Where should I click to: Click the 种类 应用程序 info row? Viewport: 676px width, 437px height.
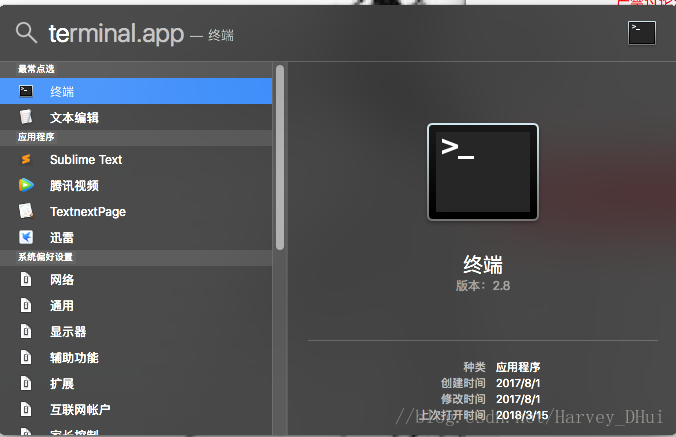coord(502,367)
